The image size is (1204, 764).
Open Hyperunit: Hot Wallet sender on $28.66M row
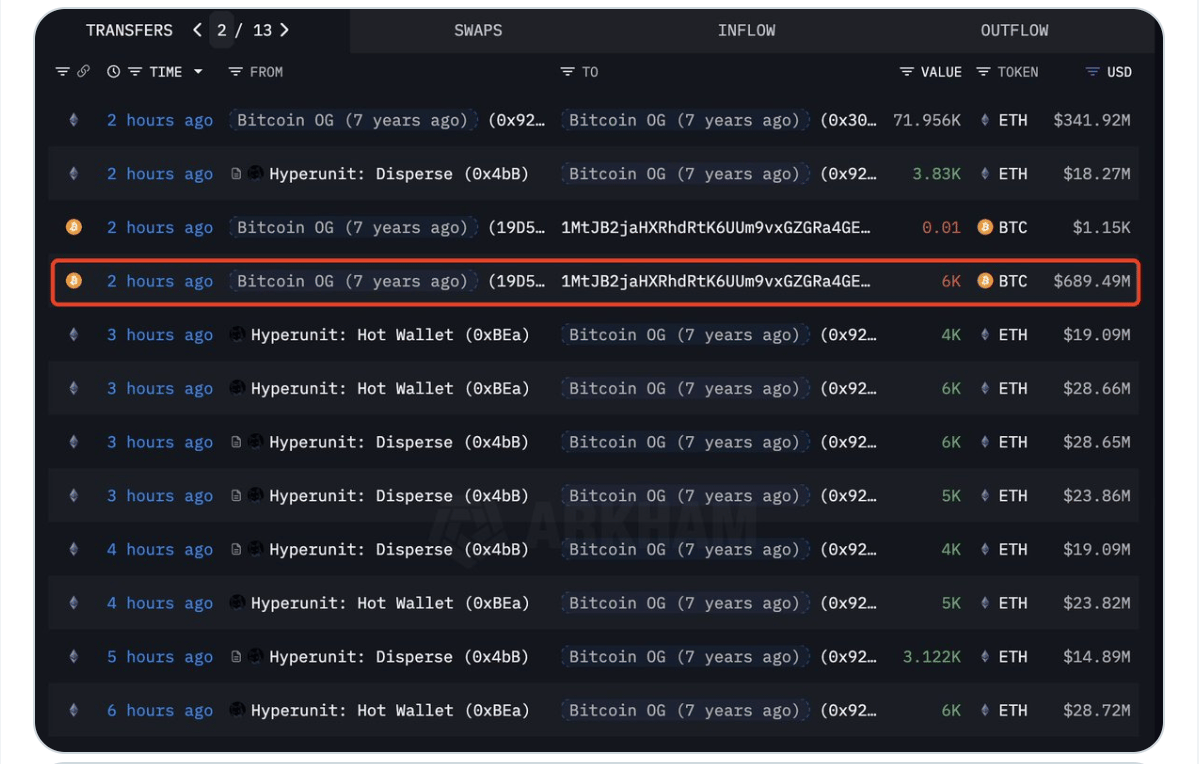(390, 388)
